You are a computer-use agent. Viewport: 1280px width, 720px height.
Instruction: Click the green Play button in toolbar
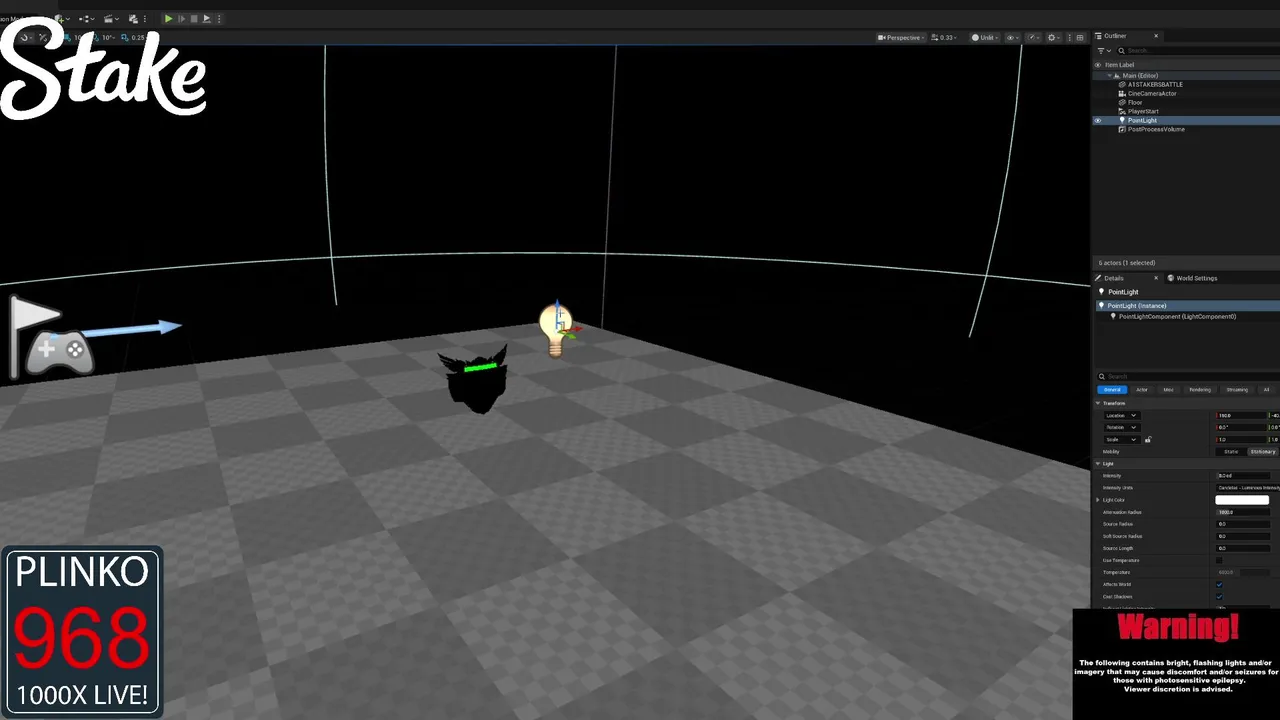(x=169, y=18)
